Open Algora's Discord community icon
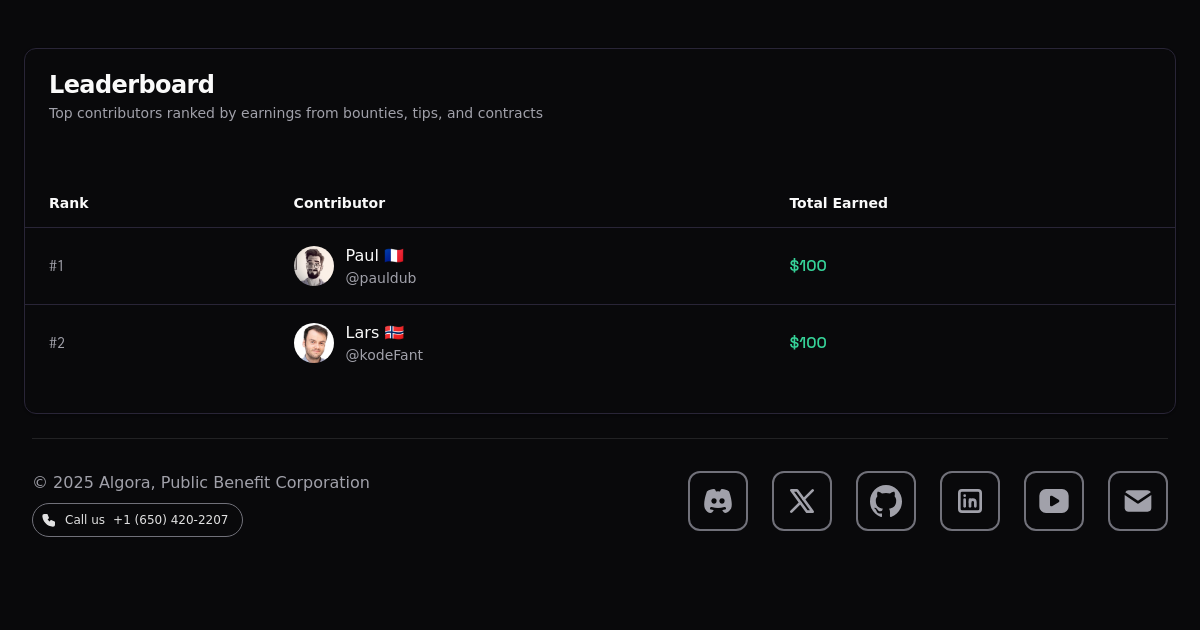The width and height of the screenshot is (1200, 630). (718, 501)
